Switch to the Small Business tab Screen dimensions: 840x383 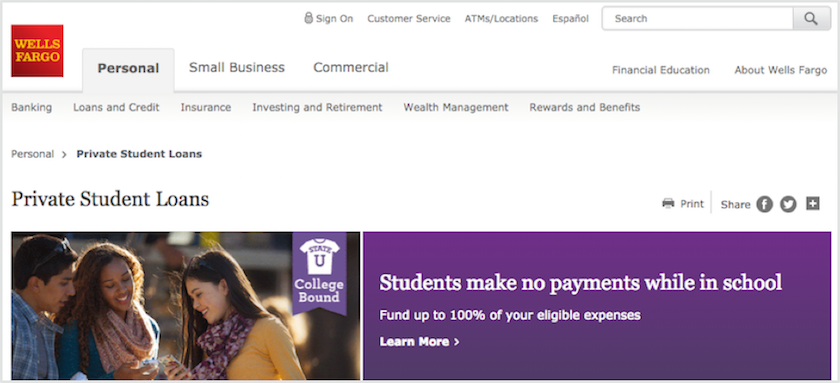tap(237, 67)
